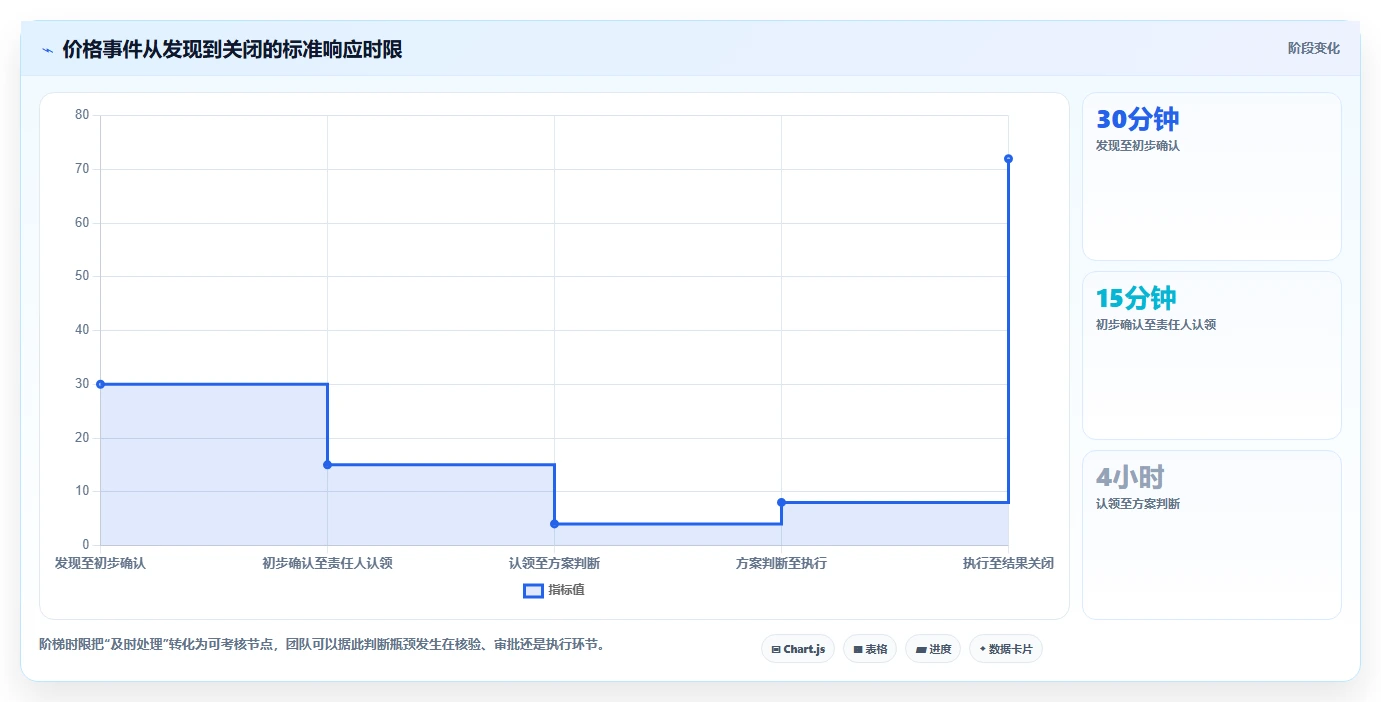The height and width of the screenshot is (702, 1381).
Task: Click the data point above 方案判断至执行
Action: point(781,502)
